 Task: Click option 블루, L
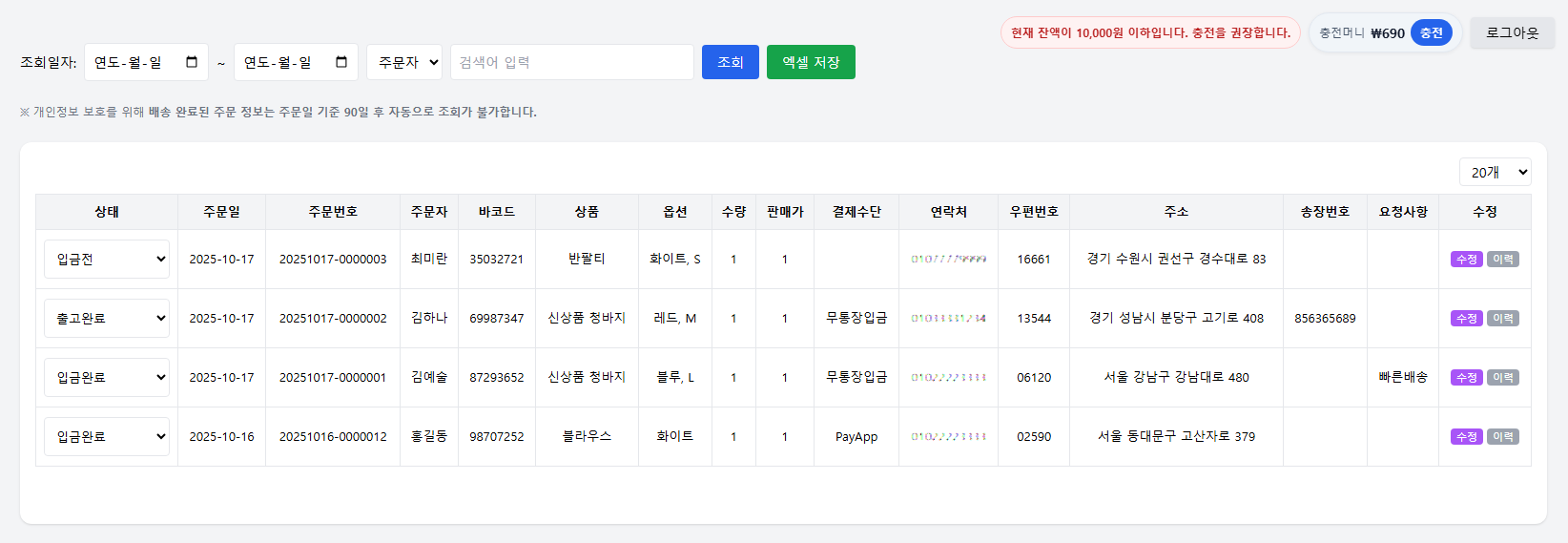click(675, 377)
